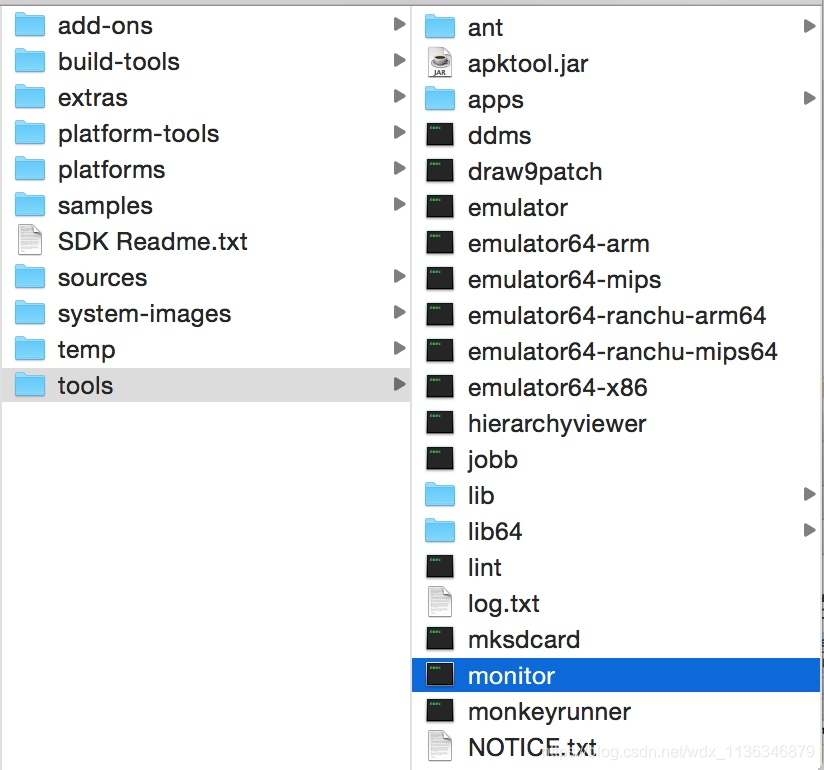
Task: Select the emulator64-ranchu-mips64 file name
Action: click(x=622, y=352)
